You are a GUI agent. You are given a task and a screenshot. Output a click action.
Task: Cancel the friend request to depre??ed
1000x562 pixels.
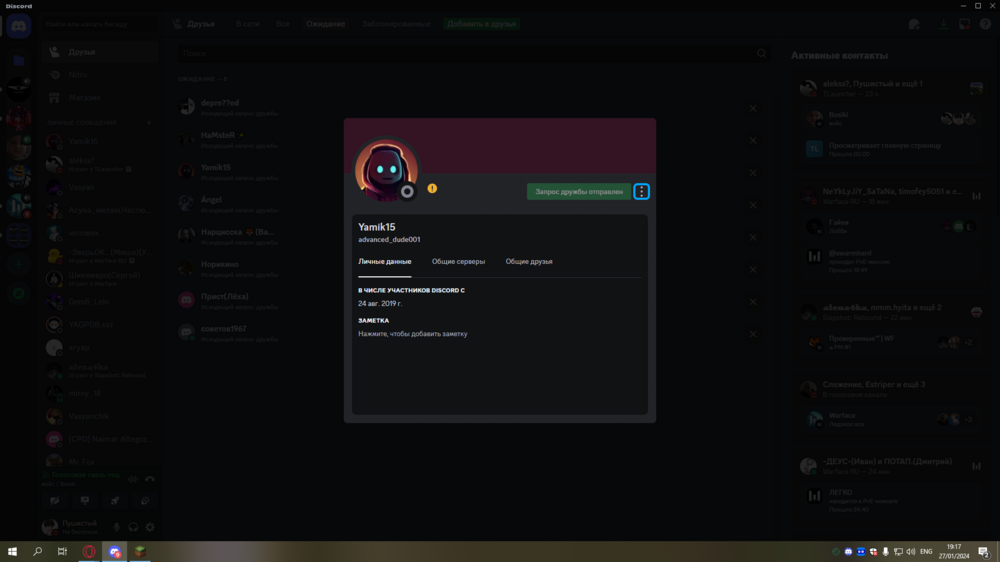[753, 108]
